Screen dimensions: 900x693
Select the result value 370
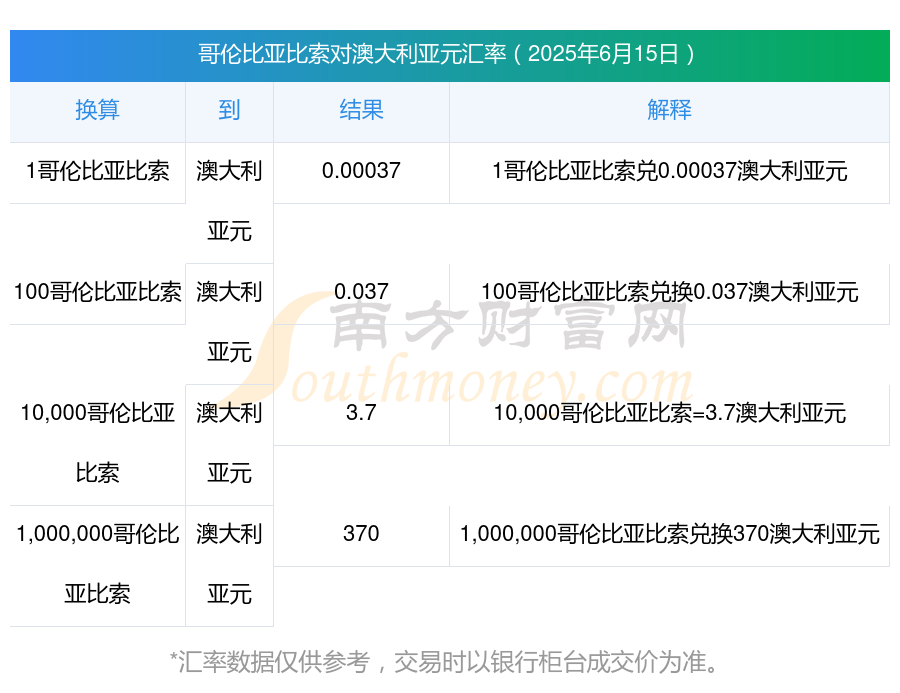(361, 534)
